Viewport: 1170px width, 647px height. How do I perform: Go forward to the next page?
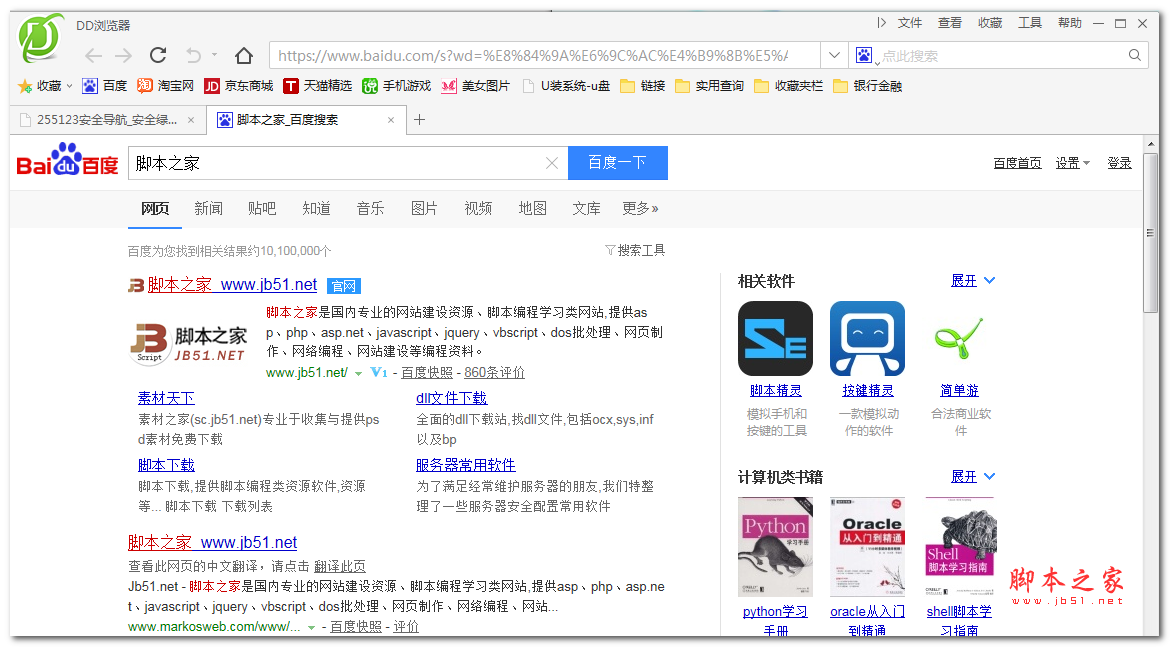point(123,56)
